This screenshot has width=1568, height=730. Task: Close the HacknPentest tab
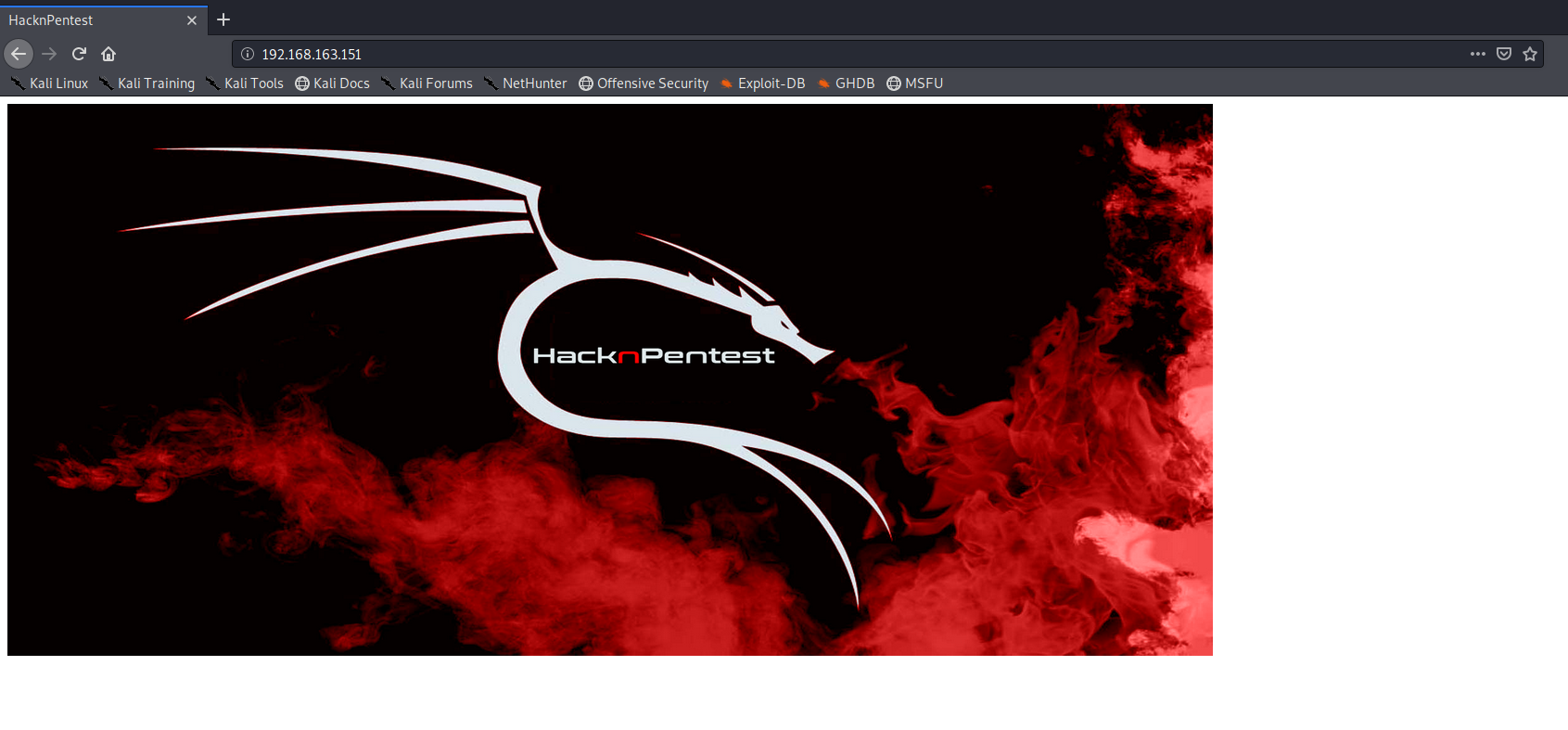[x=192, y=20]
